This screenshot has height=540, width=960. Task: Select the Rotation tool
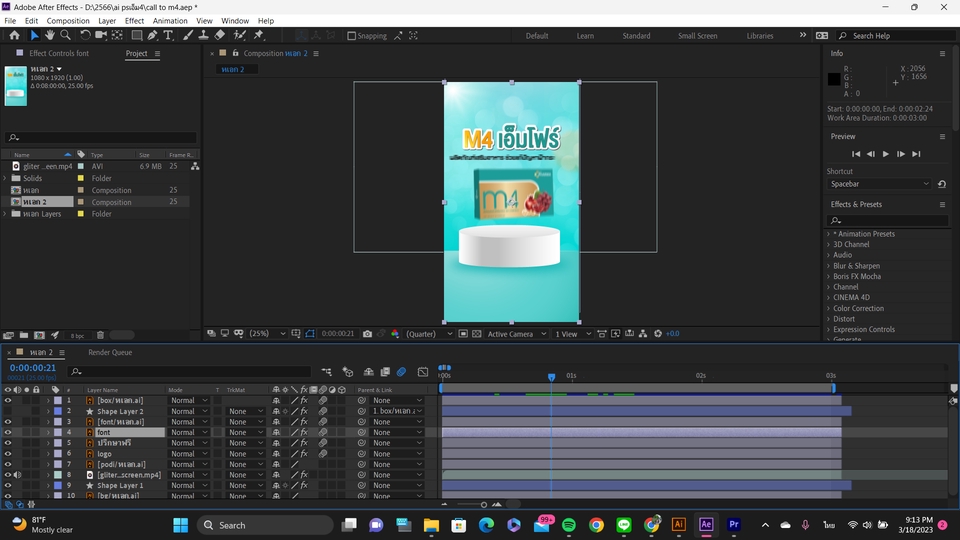(85, 36)
